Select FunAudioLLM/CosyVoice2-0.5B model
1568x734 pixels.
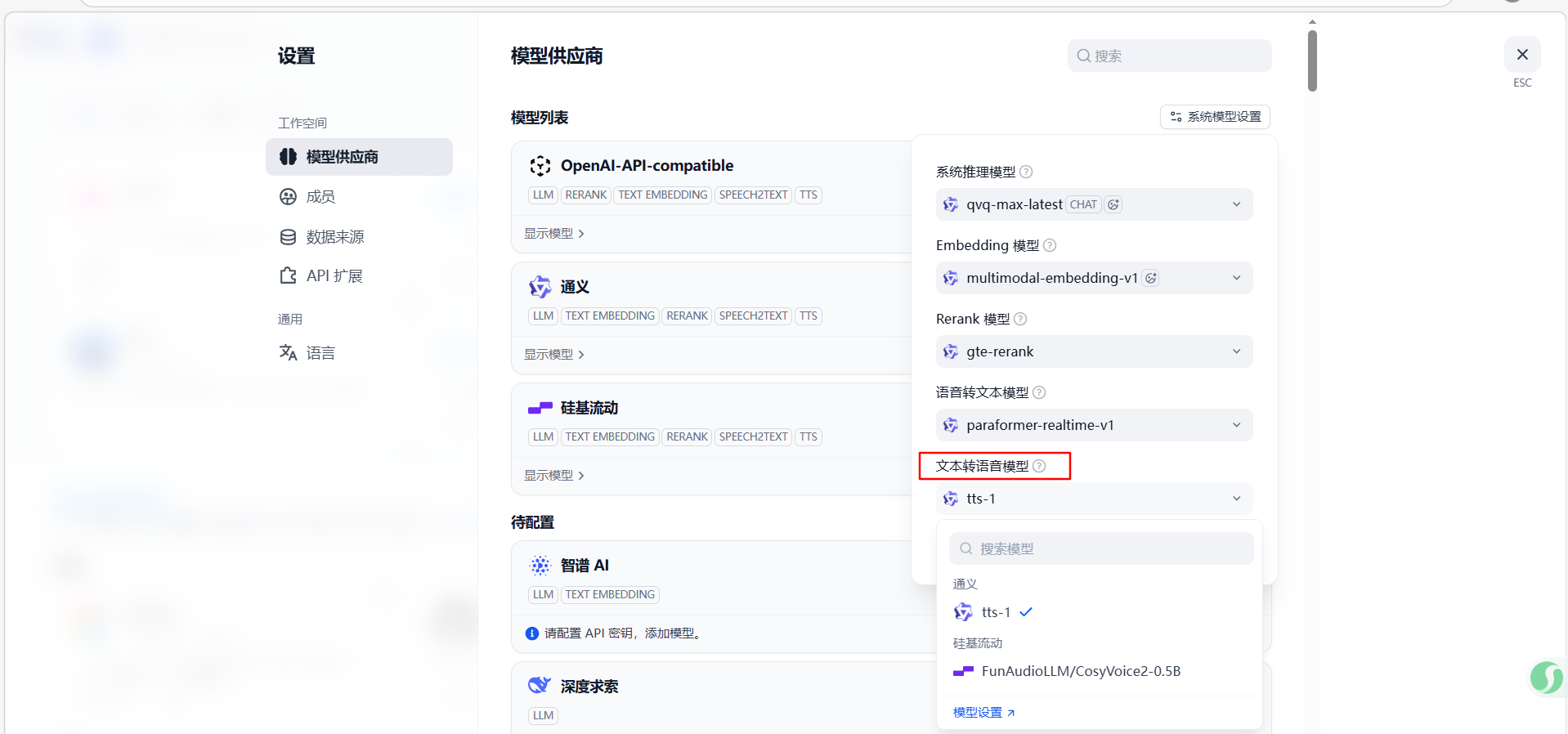coord(1100,671)
